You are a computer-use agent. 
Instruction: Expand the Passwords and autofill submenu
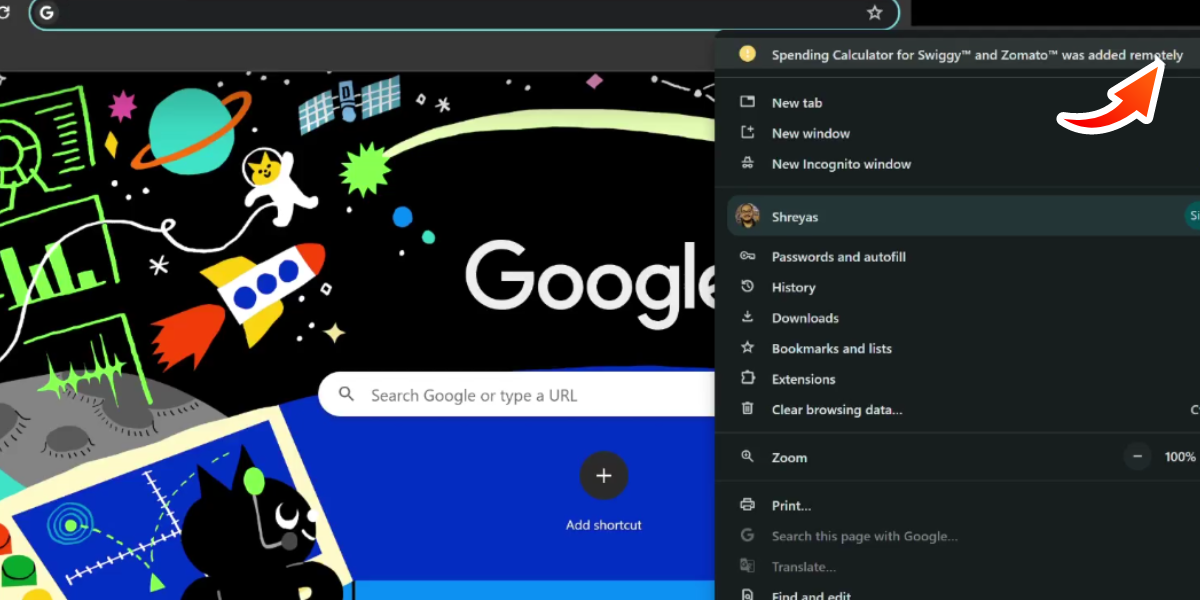(x=838, y=257)
